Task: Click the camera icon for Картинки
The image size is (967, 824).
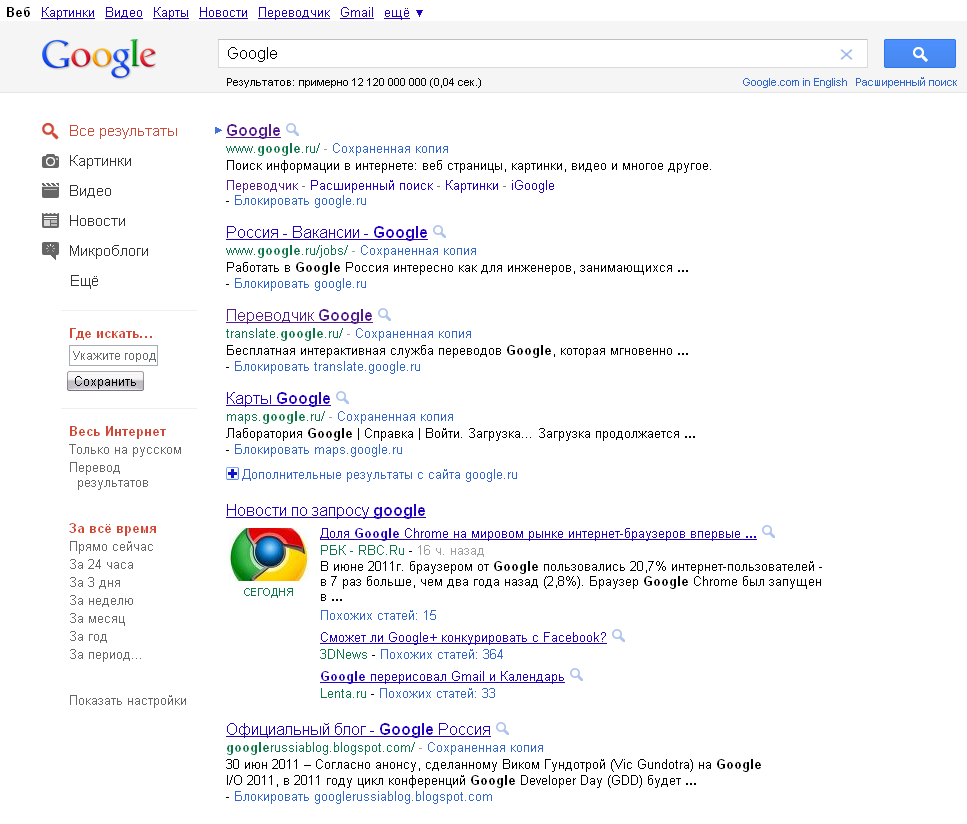Action: pyautogui.click(x=50, y=161)
